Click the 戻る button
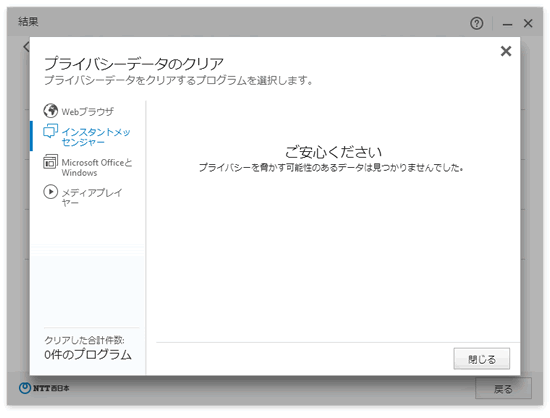Screen dimensions: 550x418 click(503, 389)
